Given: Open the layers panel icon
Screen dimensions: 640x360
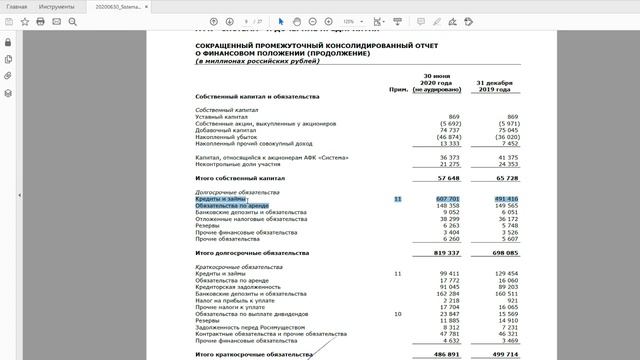Looking at the screenshot, I should pos(8,93).
